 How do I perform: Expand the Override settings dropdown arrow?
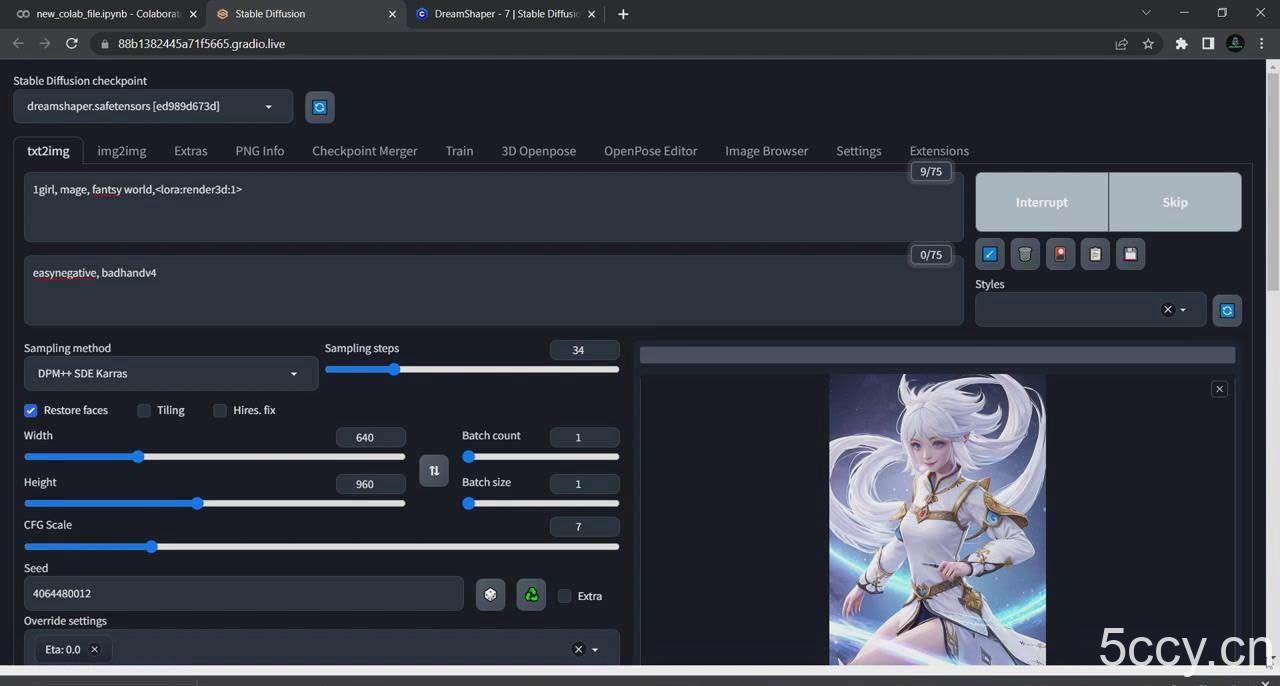click(595, 649)
